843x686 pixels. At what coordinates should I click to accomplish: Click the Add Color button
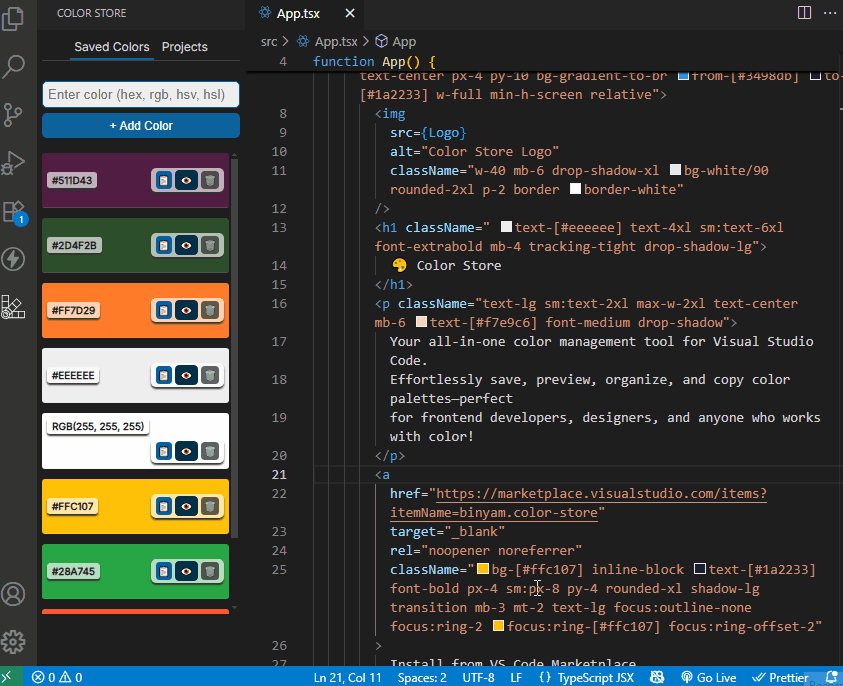pyautogui.click(x=141, y=126)
